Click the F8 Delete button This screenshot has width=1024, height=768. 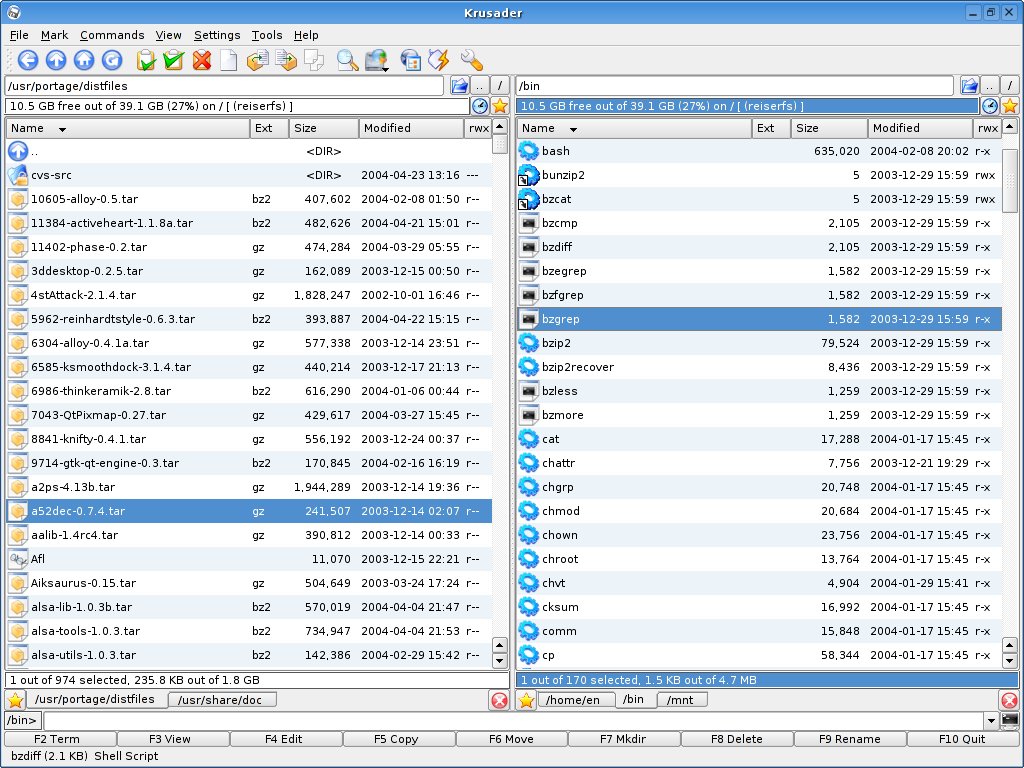(737, 739)
